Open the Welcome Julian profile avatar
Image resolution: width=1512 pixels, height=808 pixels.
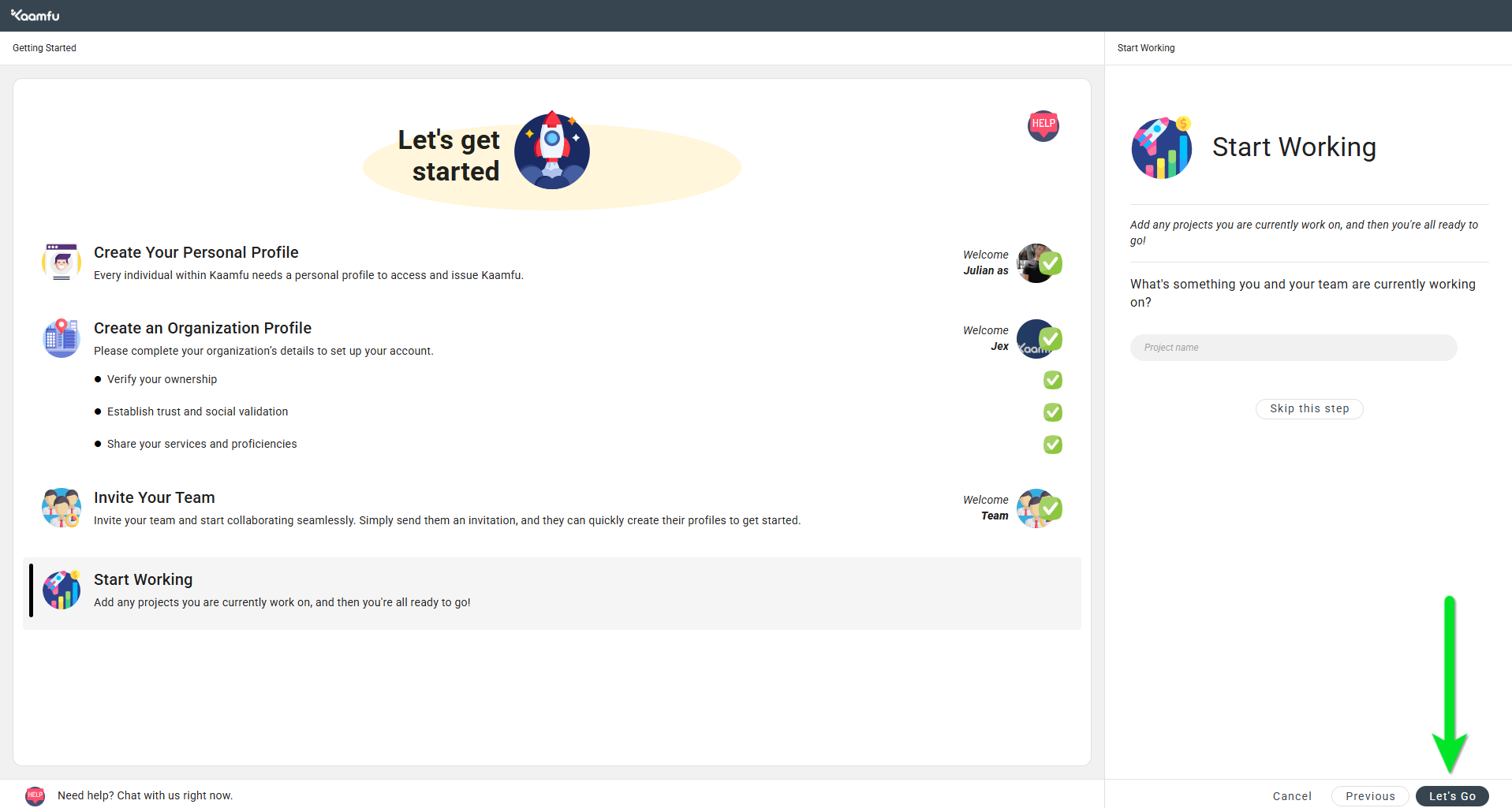[x=1034, y=263]
